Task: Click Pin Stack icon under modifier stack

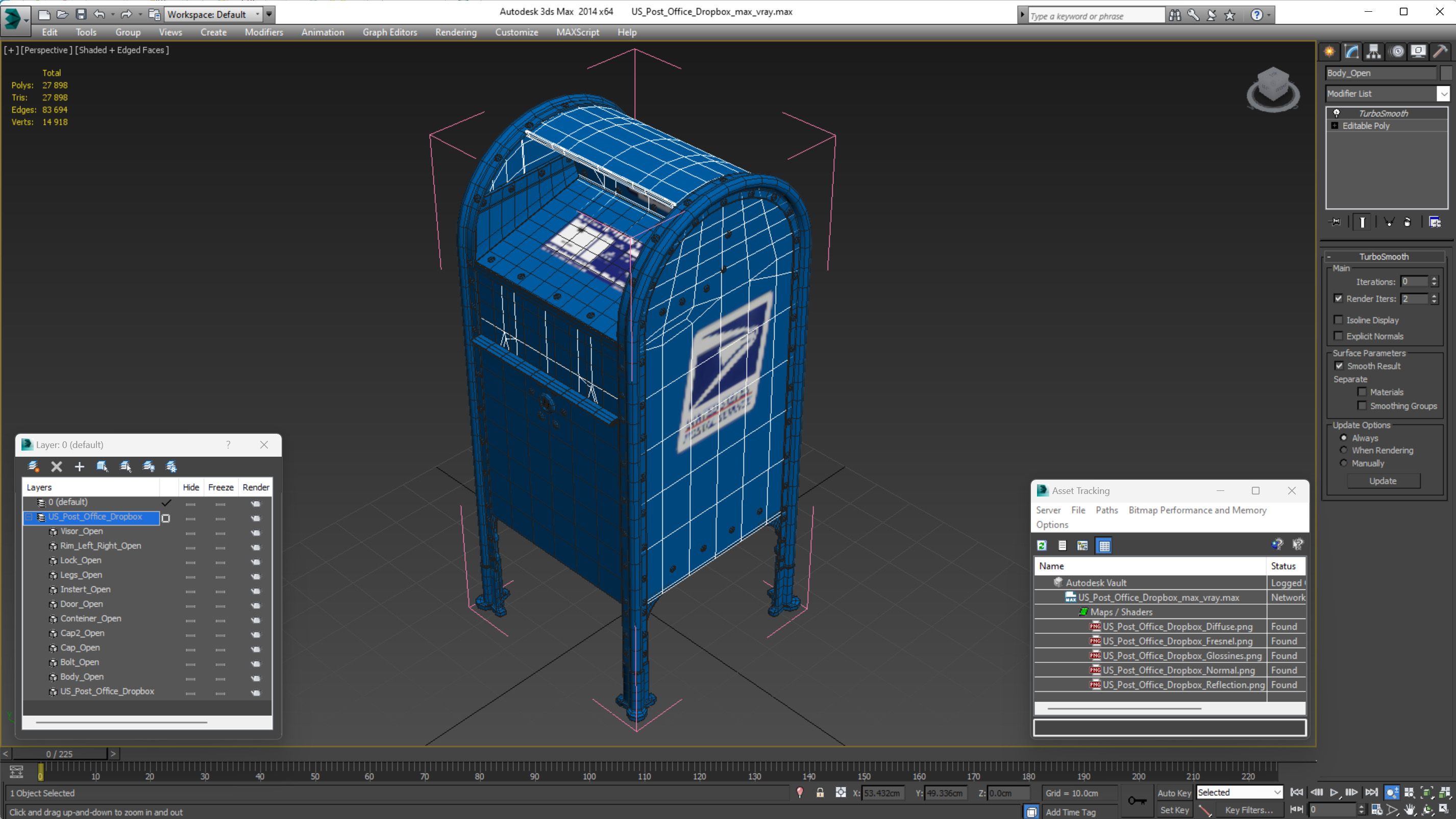Action: 1335,221
